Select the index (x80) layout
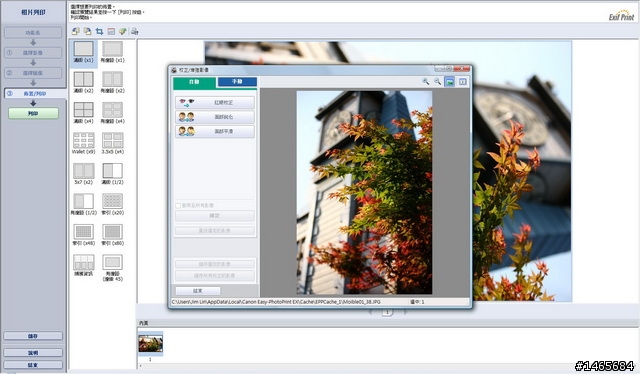This screenshot has height=374, width=640. click(113, 235)
